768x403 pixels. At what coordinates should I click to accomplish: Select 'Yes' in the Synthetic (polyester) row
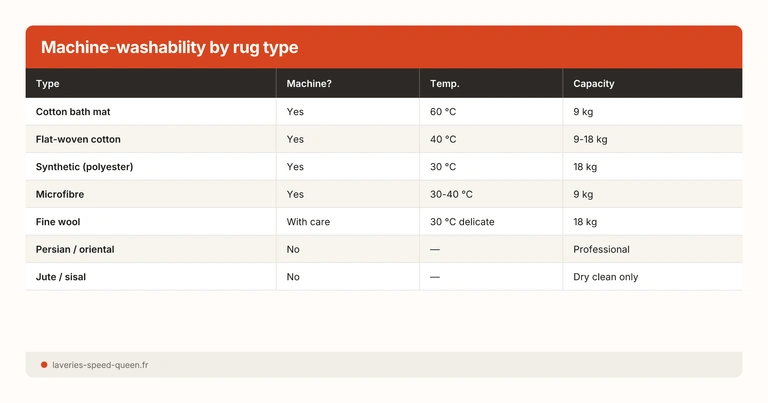coord(295,166)
